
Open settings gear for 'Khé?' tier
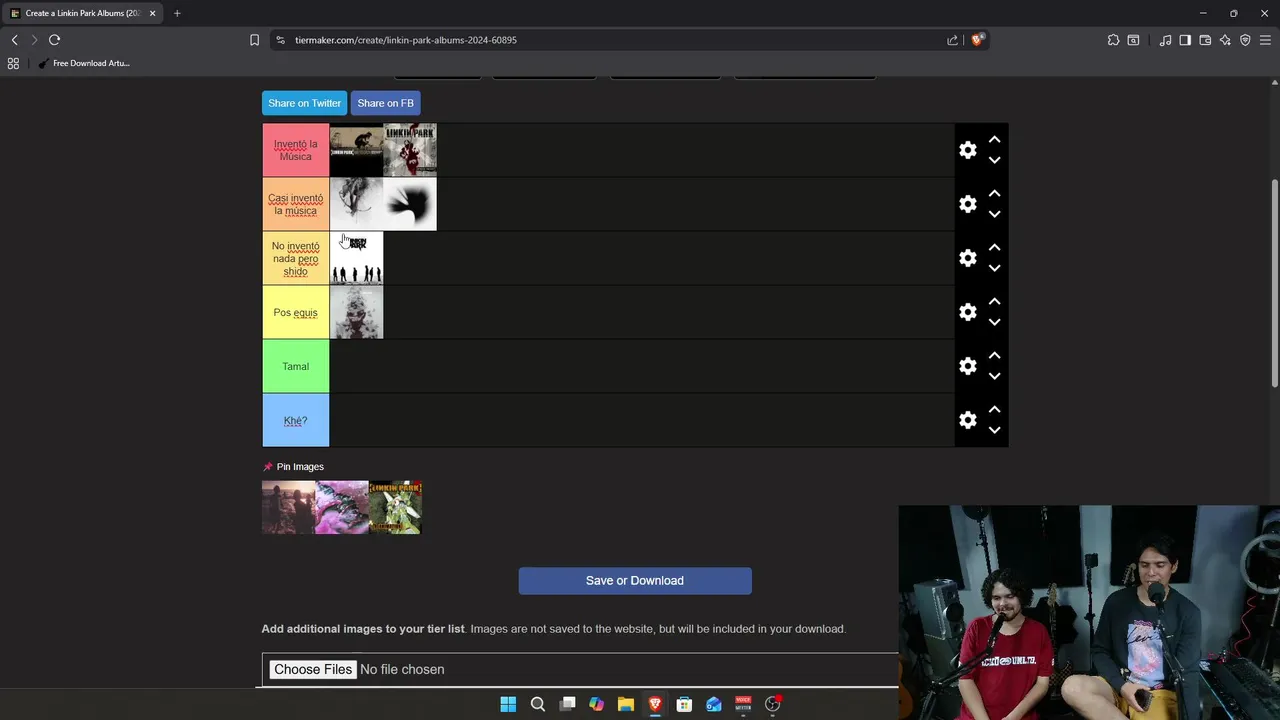pos(967,420)
